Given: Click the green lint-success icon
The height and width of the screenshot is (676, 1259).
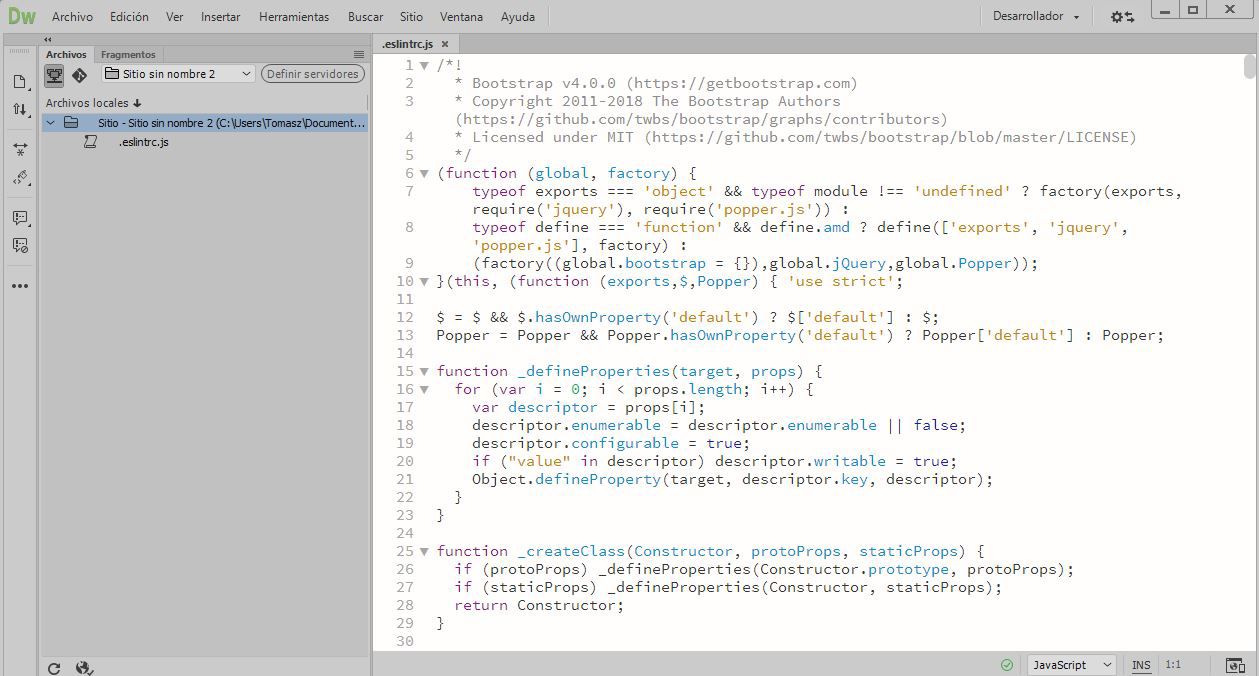Looking at the screenshot, I should (1006, 664).
